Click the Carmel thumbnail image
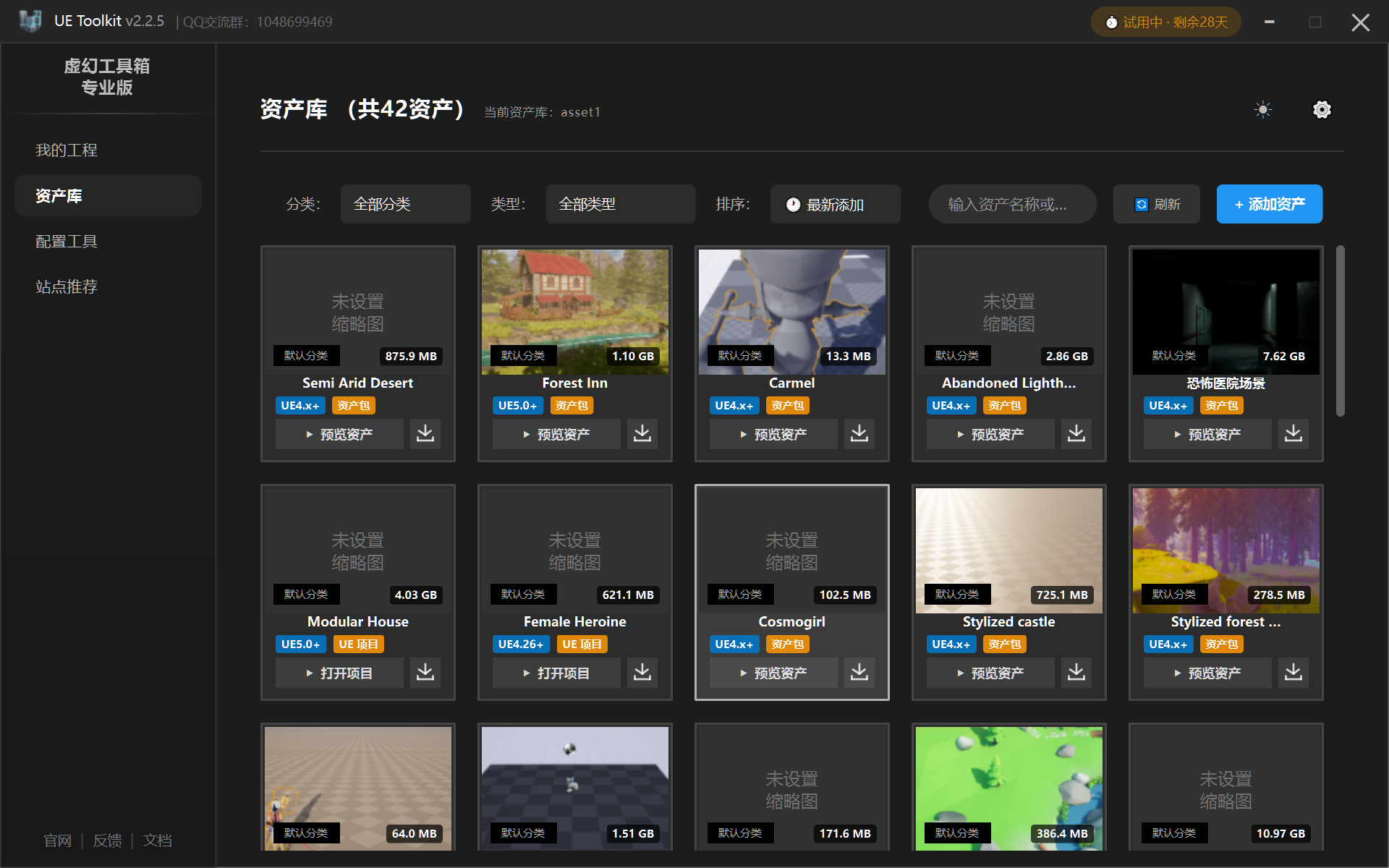This screenshot has height=868, width=1389. (x=792, y=312)
